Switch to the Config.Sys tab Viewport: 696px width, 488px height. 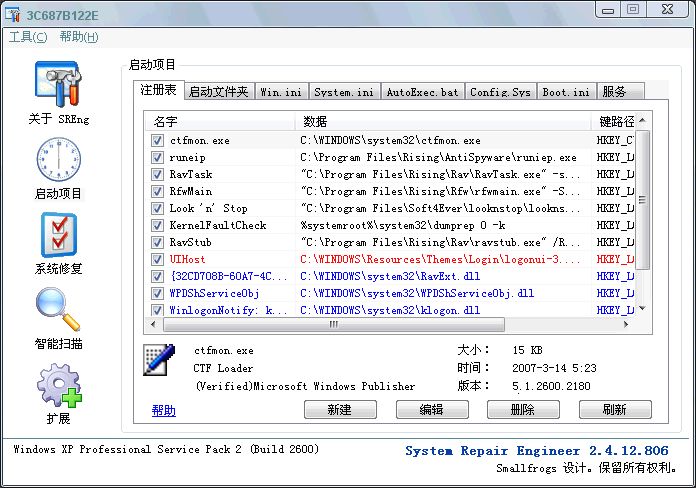click(500, 91)
